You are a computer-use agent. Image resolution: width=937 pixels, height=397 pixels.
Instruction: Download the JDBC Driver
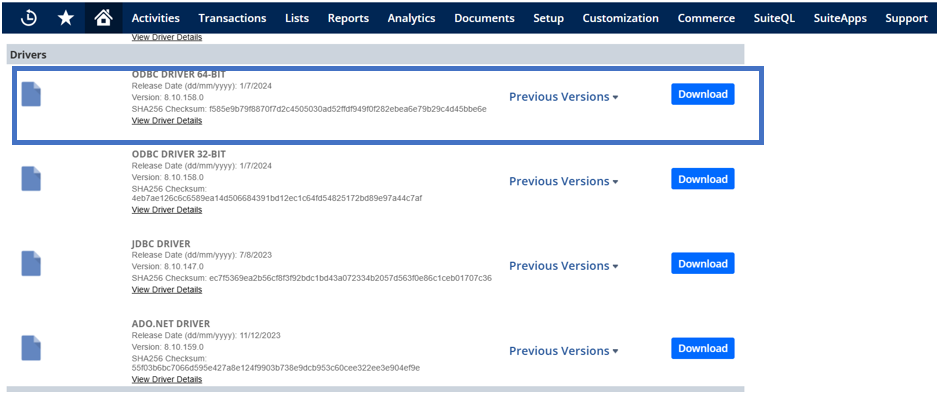[x=703, y=264]
